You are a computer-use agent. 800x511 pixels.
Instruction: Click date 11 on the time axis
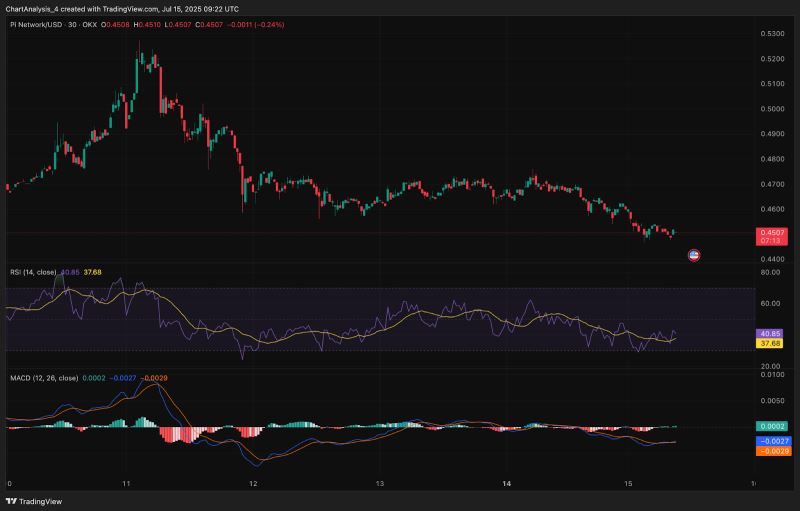click(x=126, y=483)
